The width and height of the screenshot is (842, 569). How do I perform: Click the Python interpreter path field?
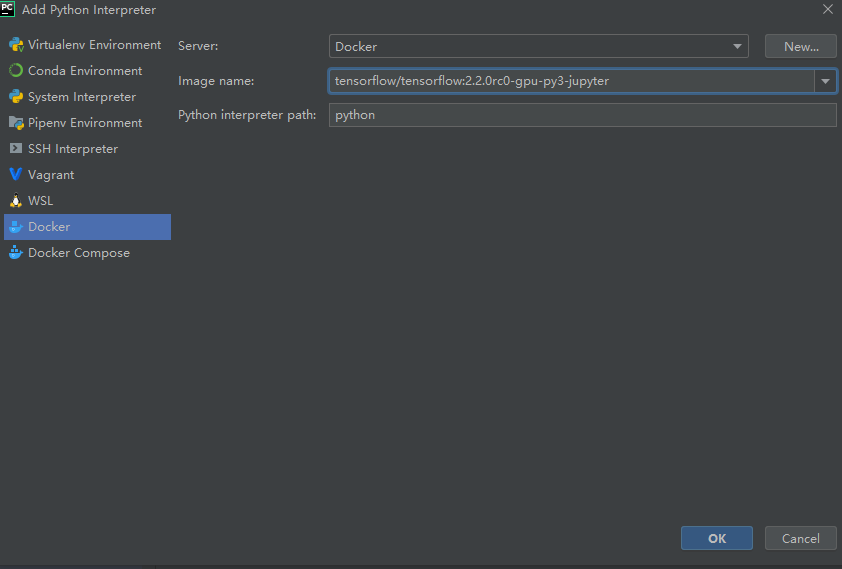(x=583, y=115)
